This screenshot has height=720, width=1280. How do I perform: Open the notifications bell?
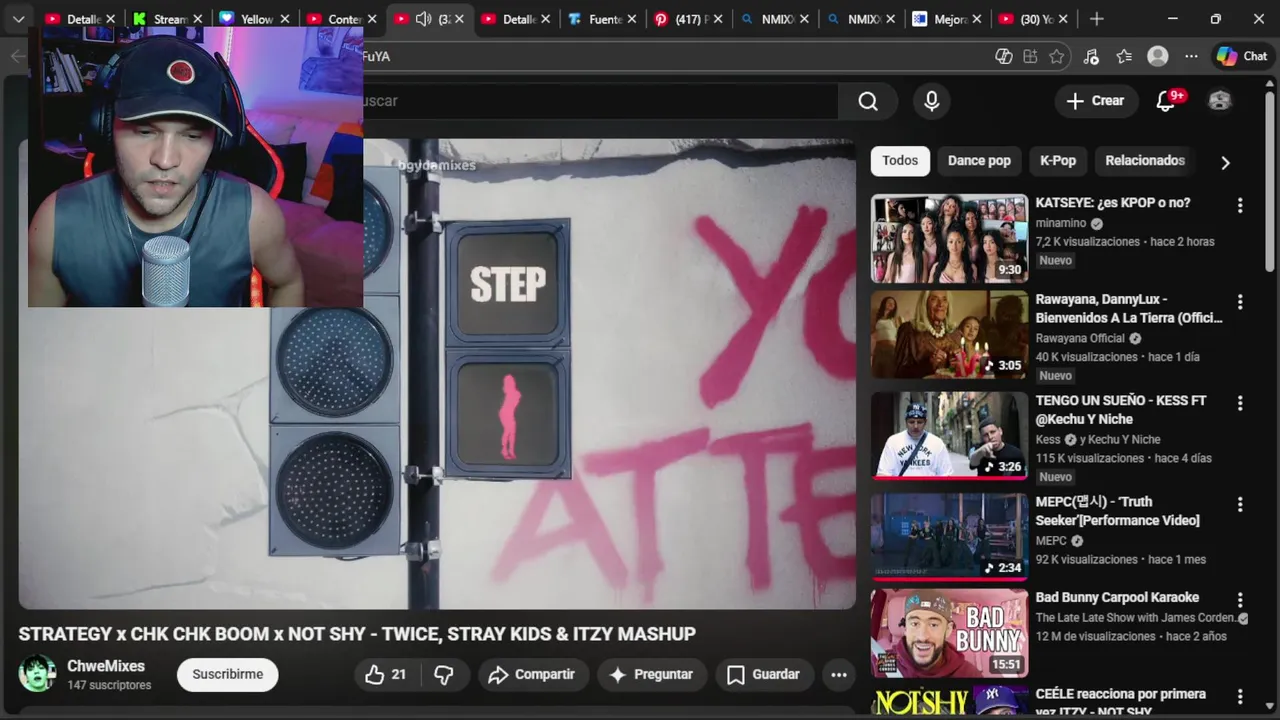1165,100
